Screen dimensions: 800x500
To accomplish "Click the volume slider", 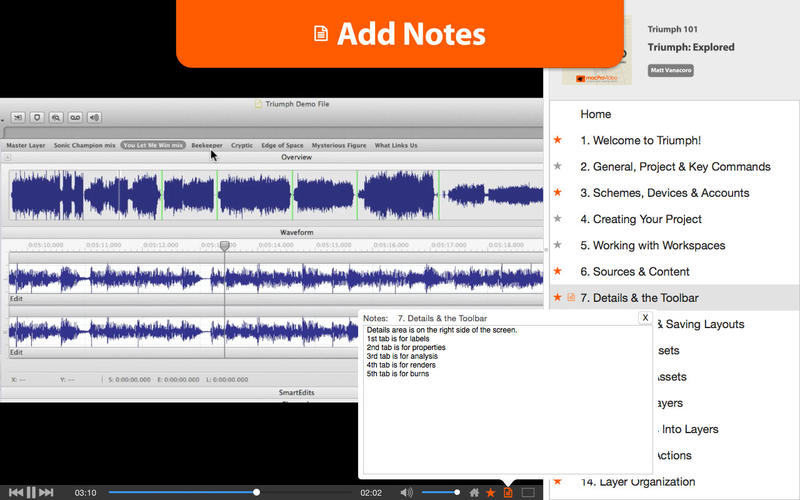I will point(440,492).
